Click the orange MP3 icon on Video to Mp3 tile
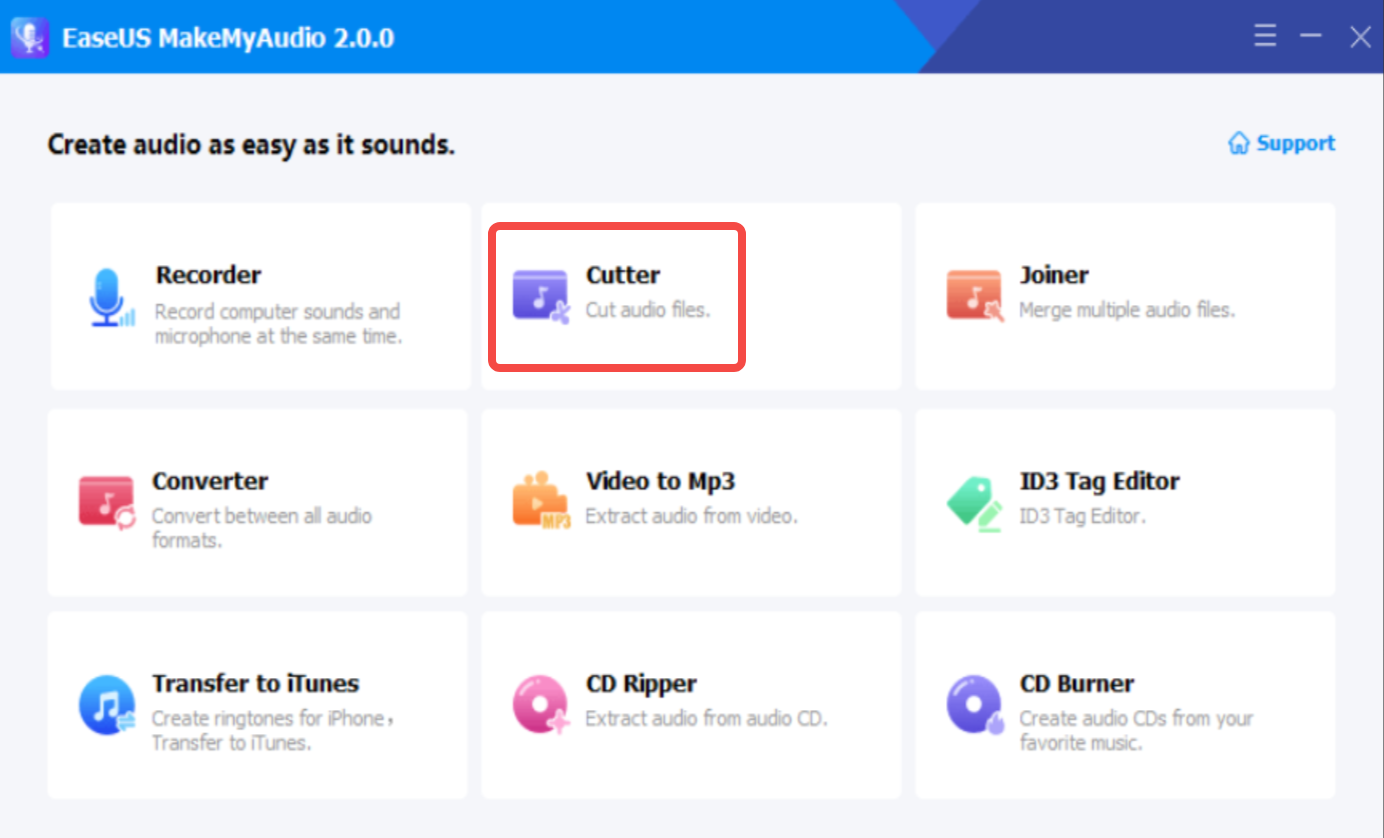The width and height of the screenshot is (1384, 838). click(x=539, y=500)
